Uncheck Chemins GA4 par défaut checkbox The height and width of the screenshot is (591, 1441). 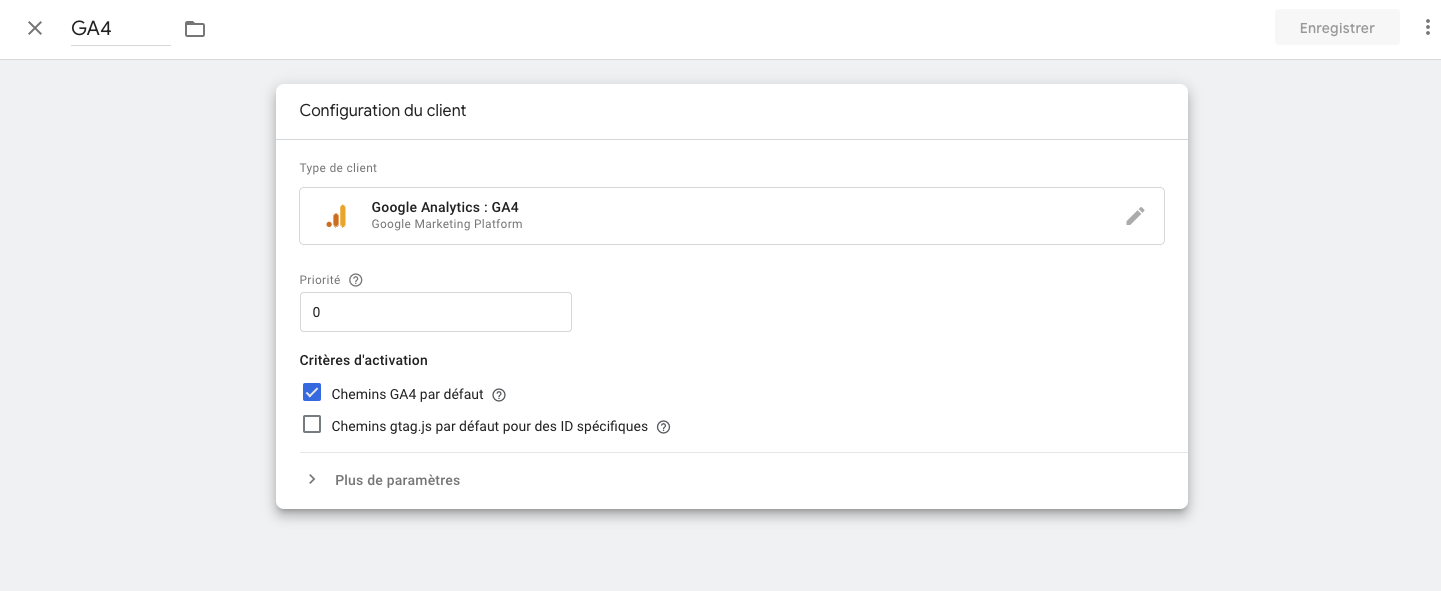tap(312, 393)
